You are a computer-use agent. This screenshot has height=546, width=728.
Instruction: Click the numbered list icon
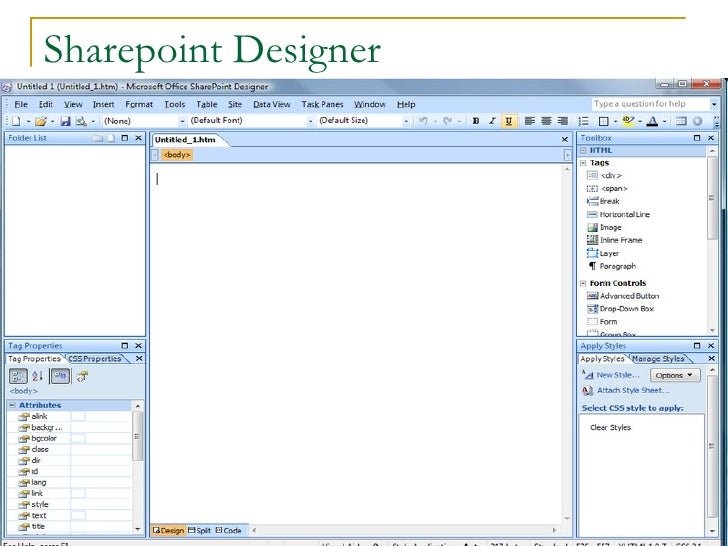584,121
